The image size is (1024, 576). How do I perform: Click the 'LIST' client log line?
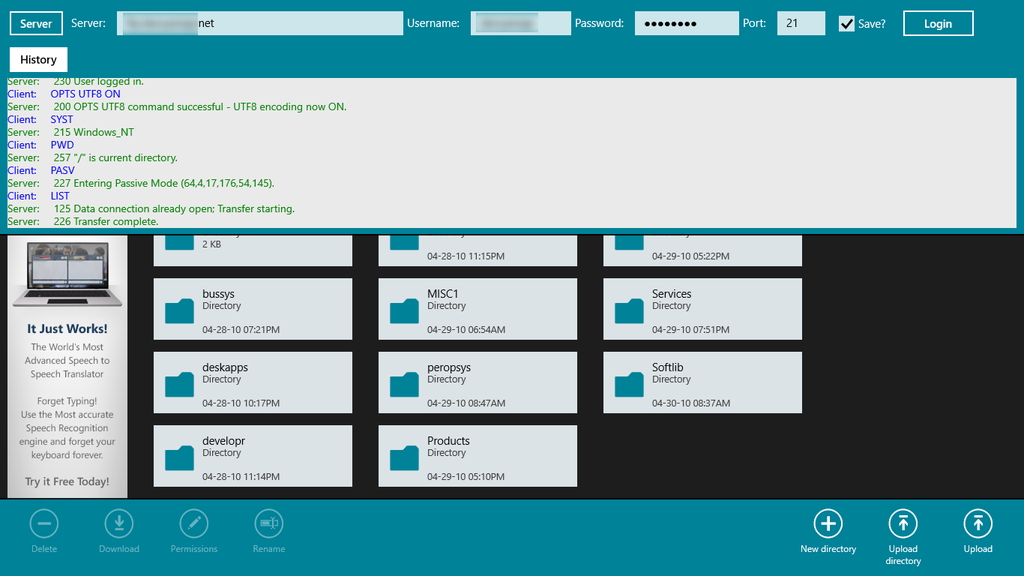click(60, 195)
